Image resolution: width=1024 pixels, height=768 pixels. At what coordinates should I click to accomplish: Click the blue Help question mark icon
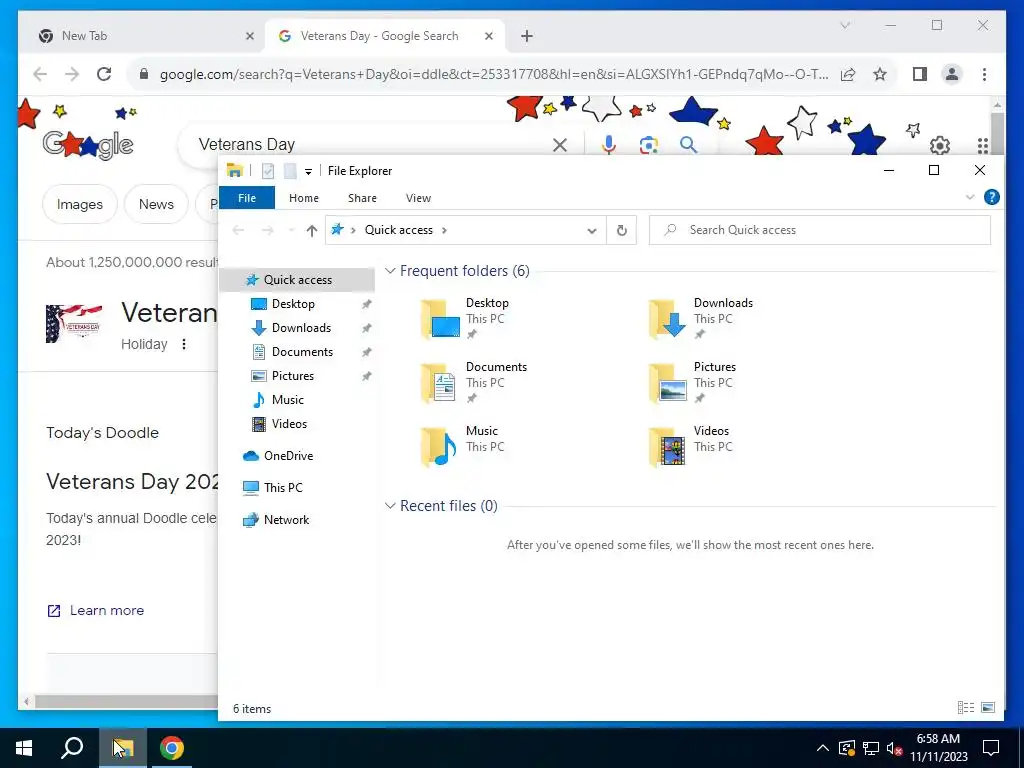click(991, 197)
